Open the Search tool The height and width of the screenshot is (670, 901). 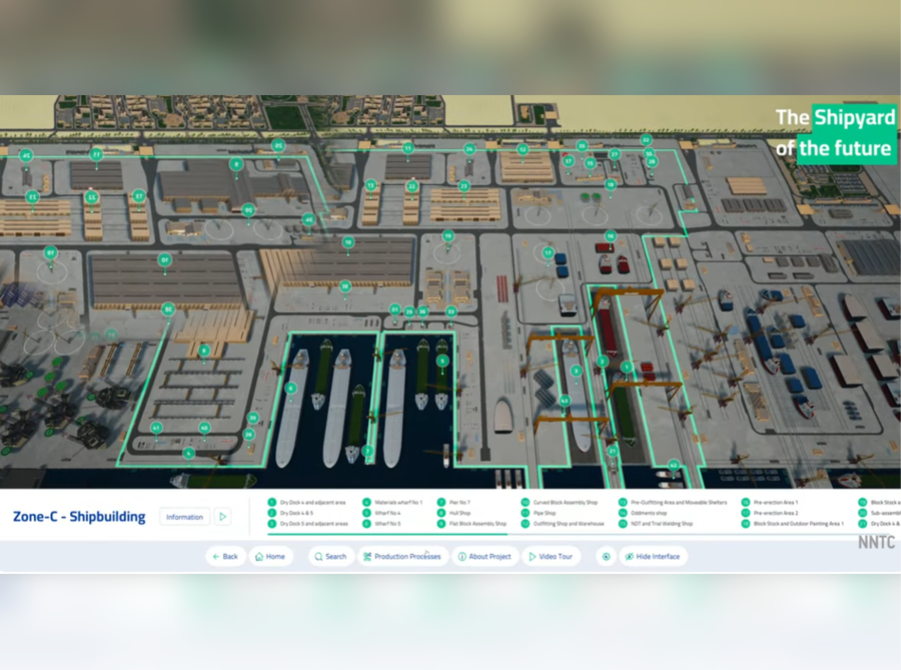click(x=330, y=556)
